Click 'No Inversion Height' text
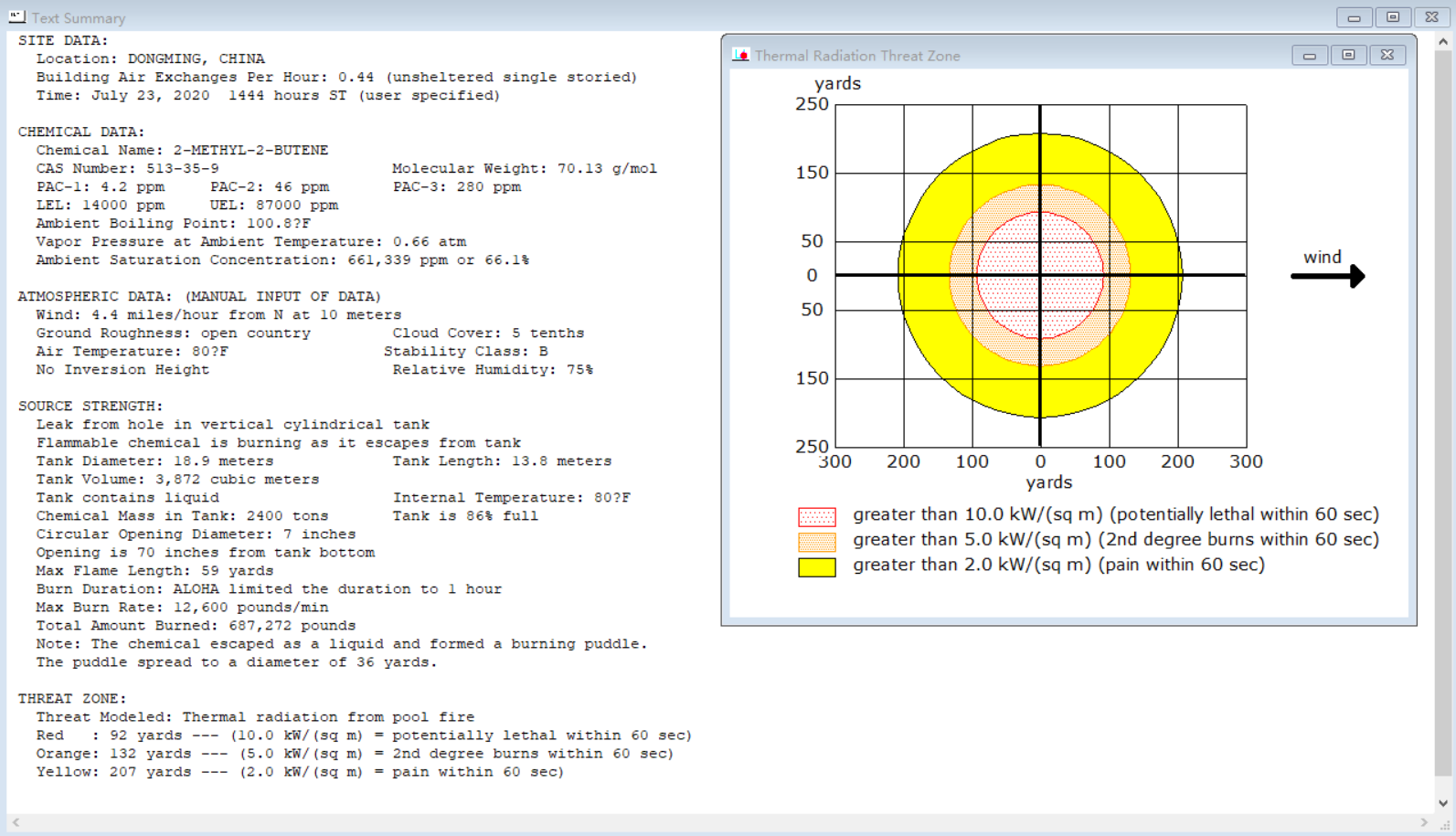 122,369
